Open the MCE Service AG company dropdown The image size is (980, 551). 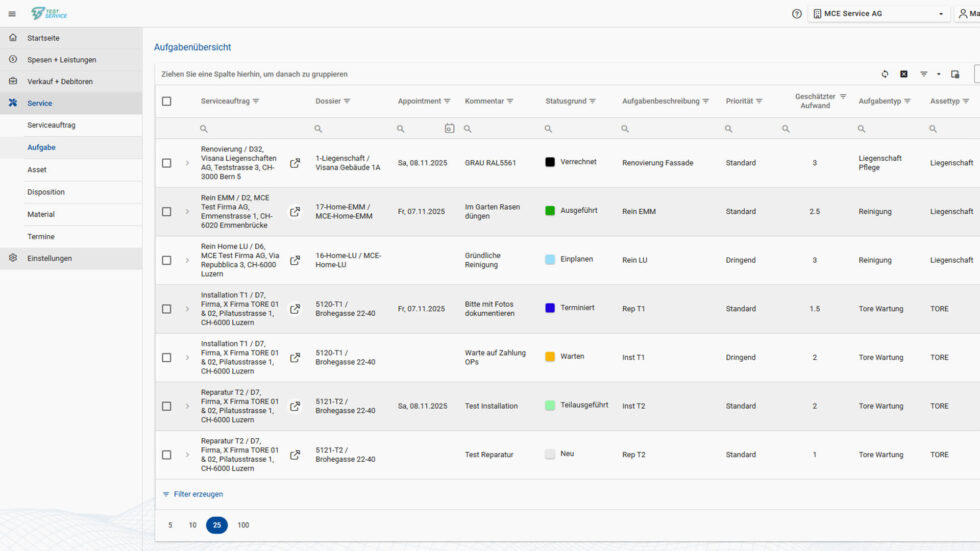879,14
